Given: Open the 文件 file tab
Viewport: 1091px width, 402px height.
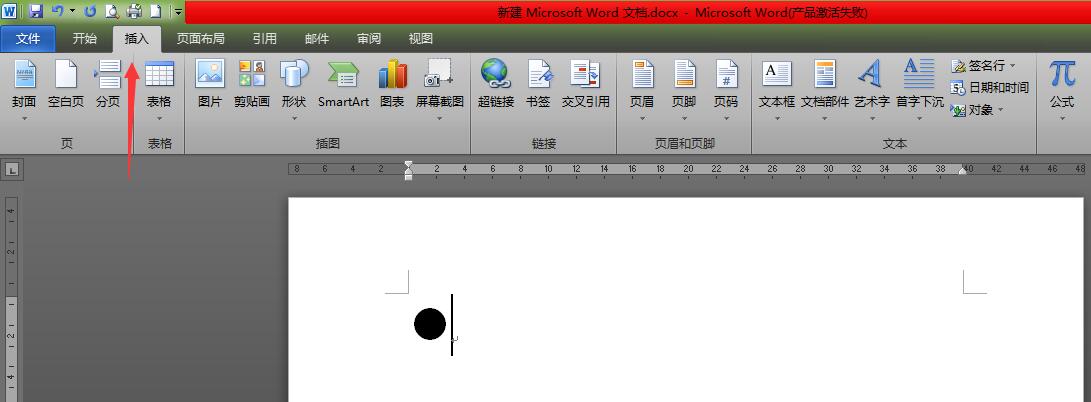Looking at the screenshot, I should coord(29,39).
